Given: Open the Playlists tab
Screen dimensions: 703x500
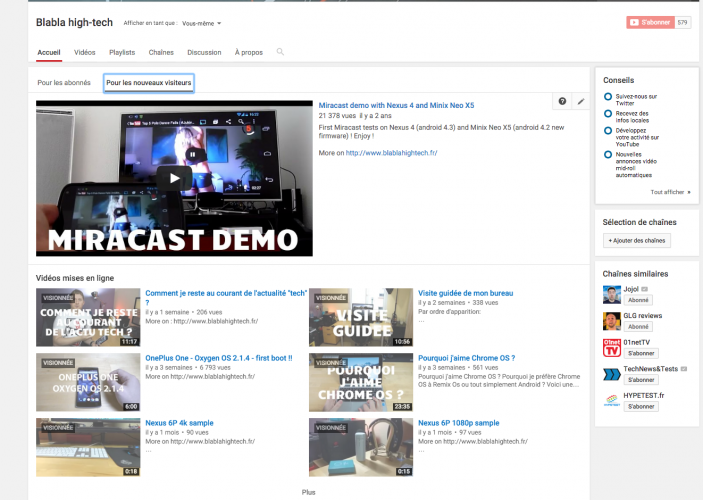Looking at the screenshot, I should 122,52.
